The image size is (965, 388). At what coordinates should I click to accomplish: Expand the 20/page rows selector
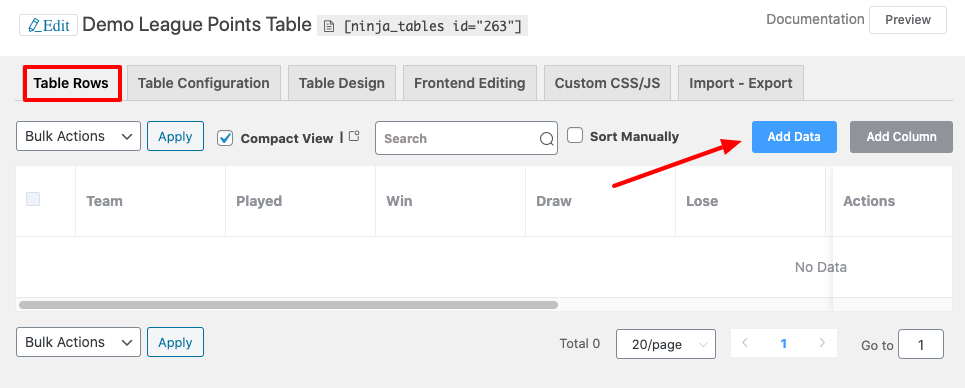click(665, 344)
